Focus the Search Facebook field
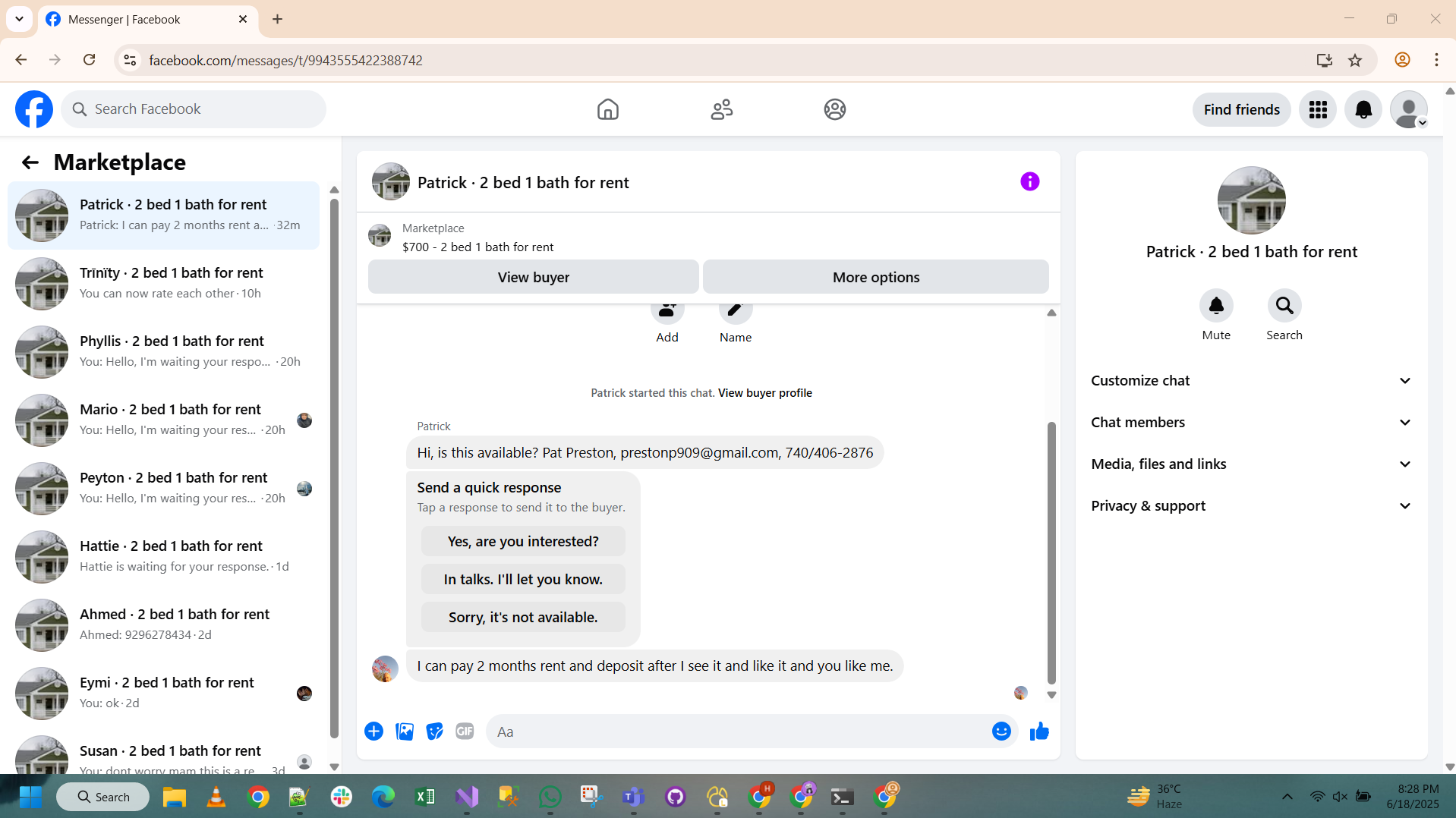 (194, 109)
